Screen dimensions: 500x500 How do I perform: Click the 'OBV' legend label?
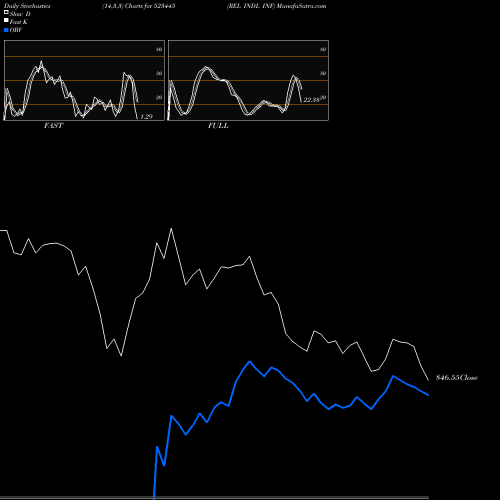tap(16, 30)
